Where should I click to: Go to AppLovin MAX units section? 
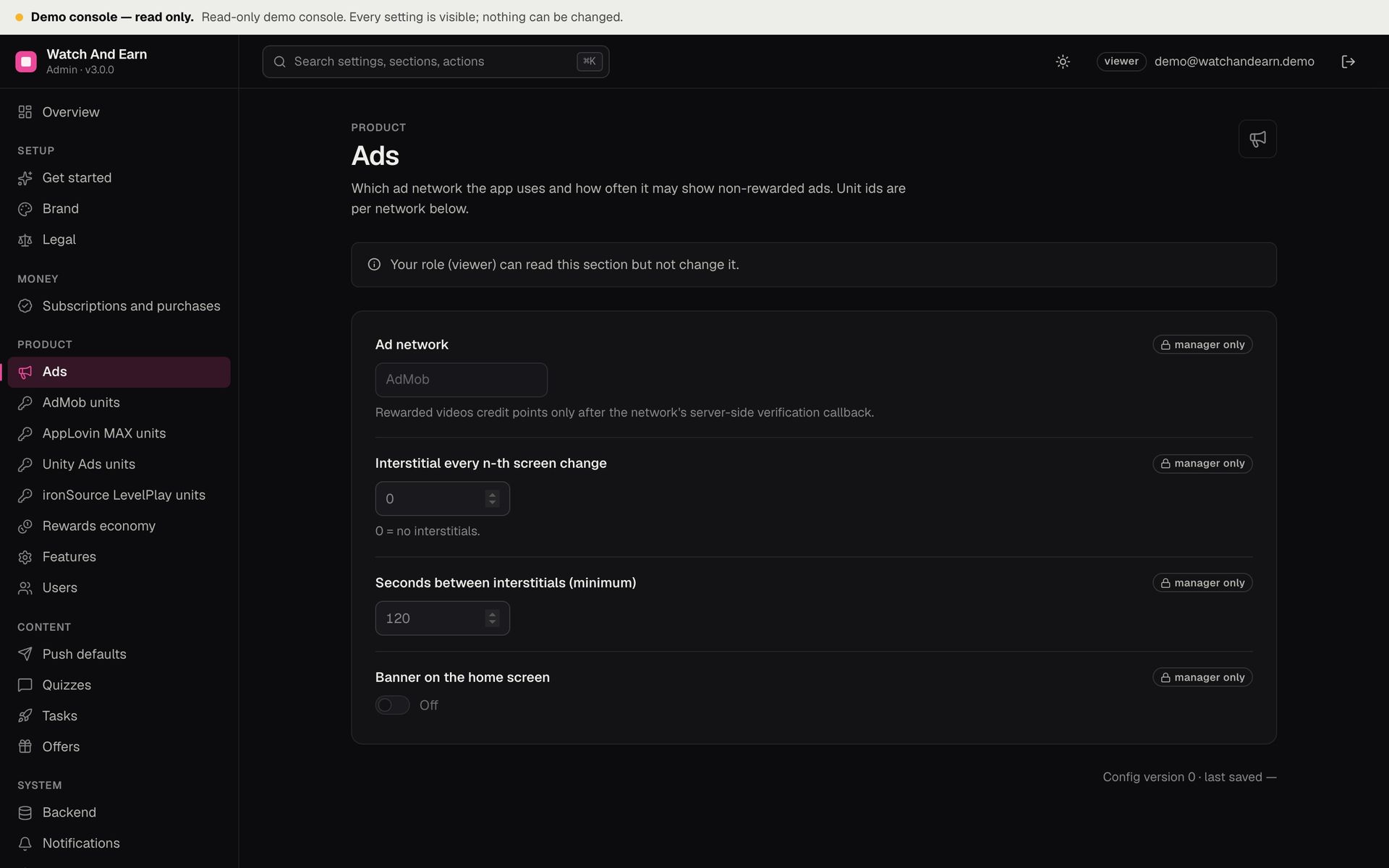pyautogui.click(x=119, y=433)
